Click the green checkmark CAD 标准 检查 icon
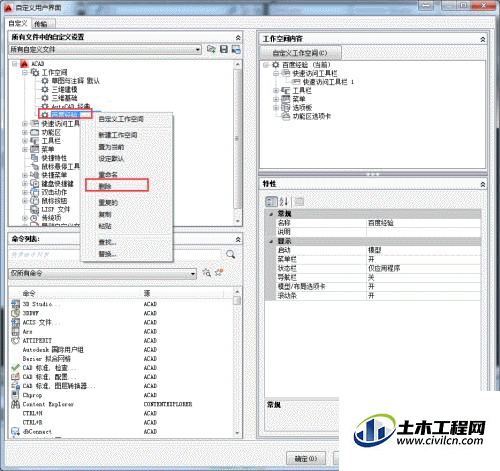The height and width of the screenshot is (471, 500). [x=15, y=368]
